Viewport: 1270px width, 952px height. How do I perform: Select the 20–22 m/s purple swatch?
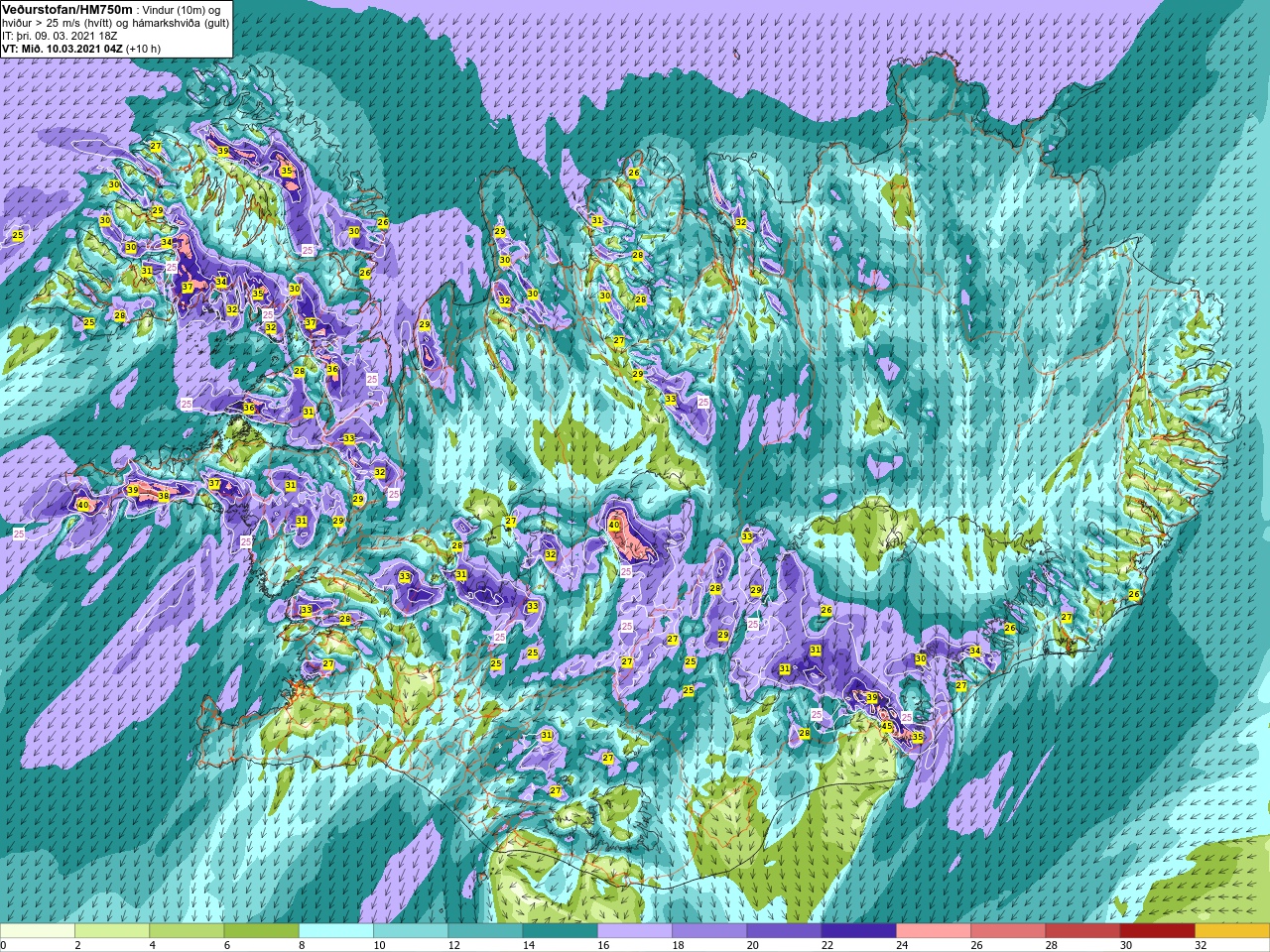(x=784, y=931)
